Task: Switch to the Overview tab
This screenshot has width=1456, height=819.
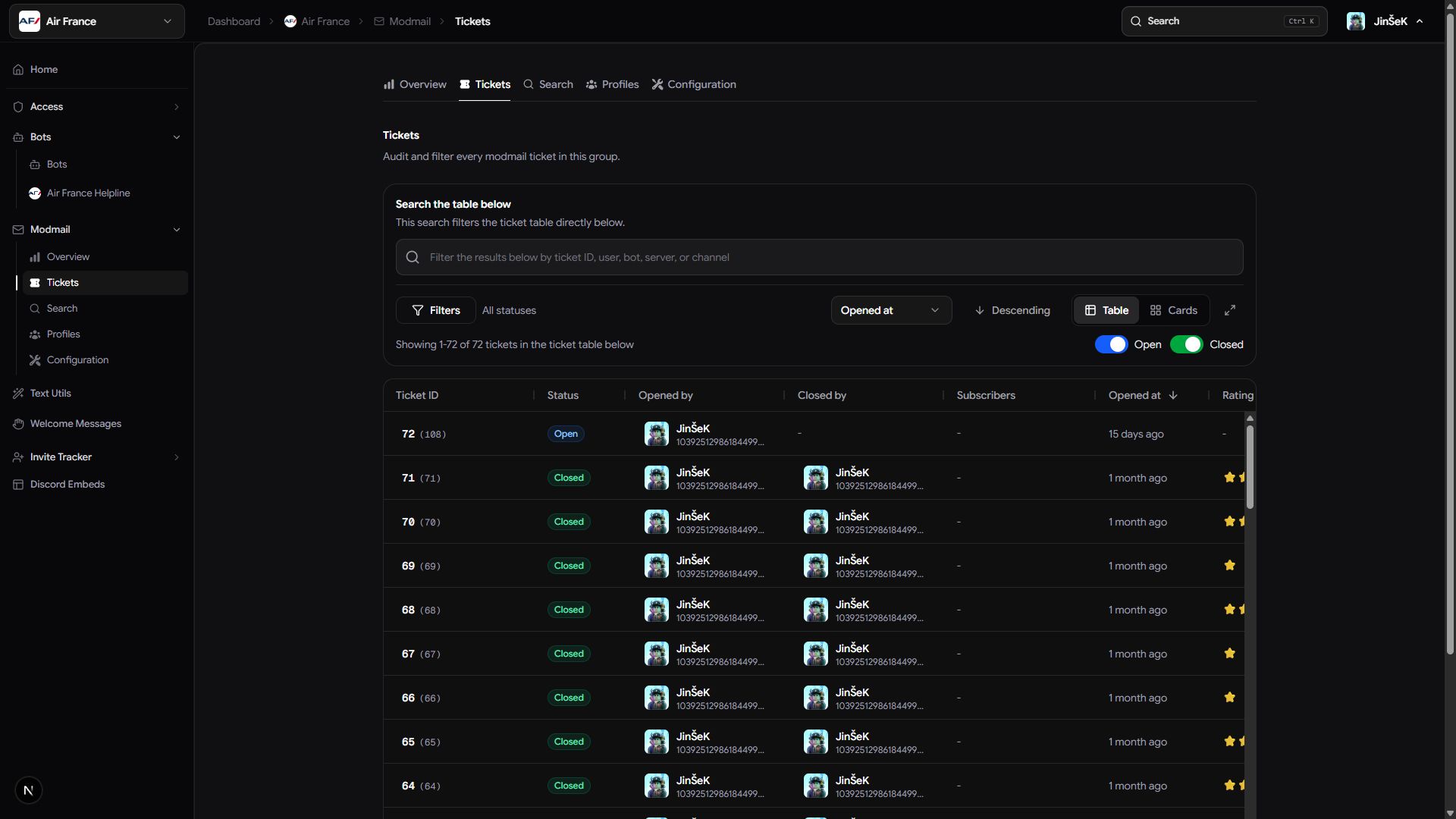Action: point(415,84)
